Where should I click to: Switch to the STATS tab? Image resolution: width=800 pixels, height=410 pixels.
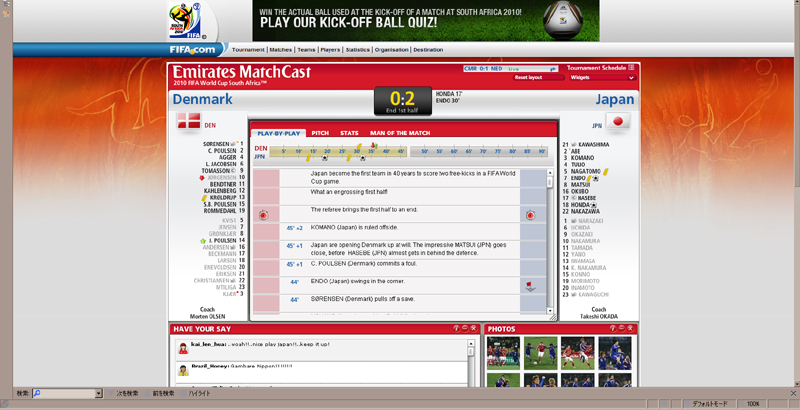(349, 133)
